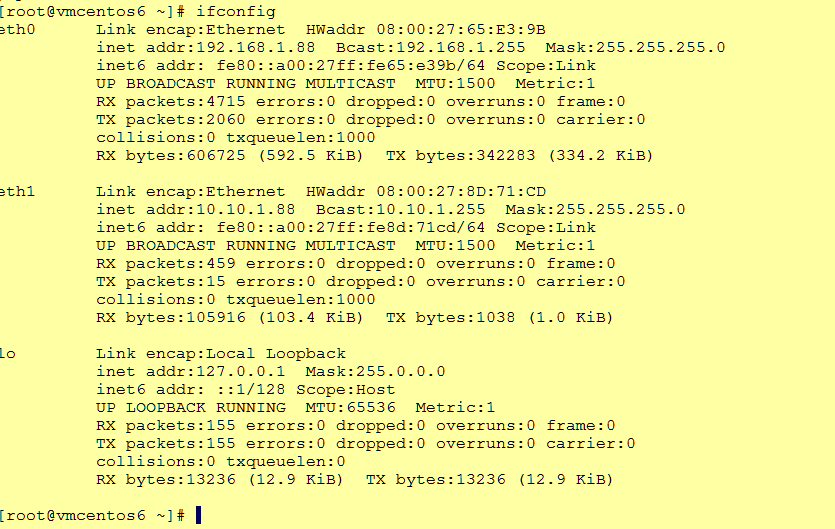Screen dimensions: 835x529
Task: Click eth0 IP address 192.168.1.88
Action: tap(256, 47)
